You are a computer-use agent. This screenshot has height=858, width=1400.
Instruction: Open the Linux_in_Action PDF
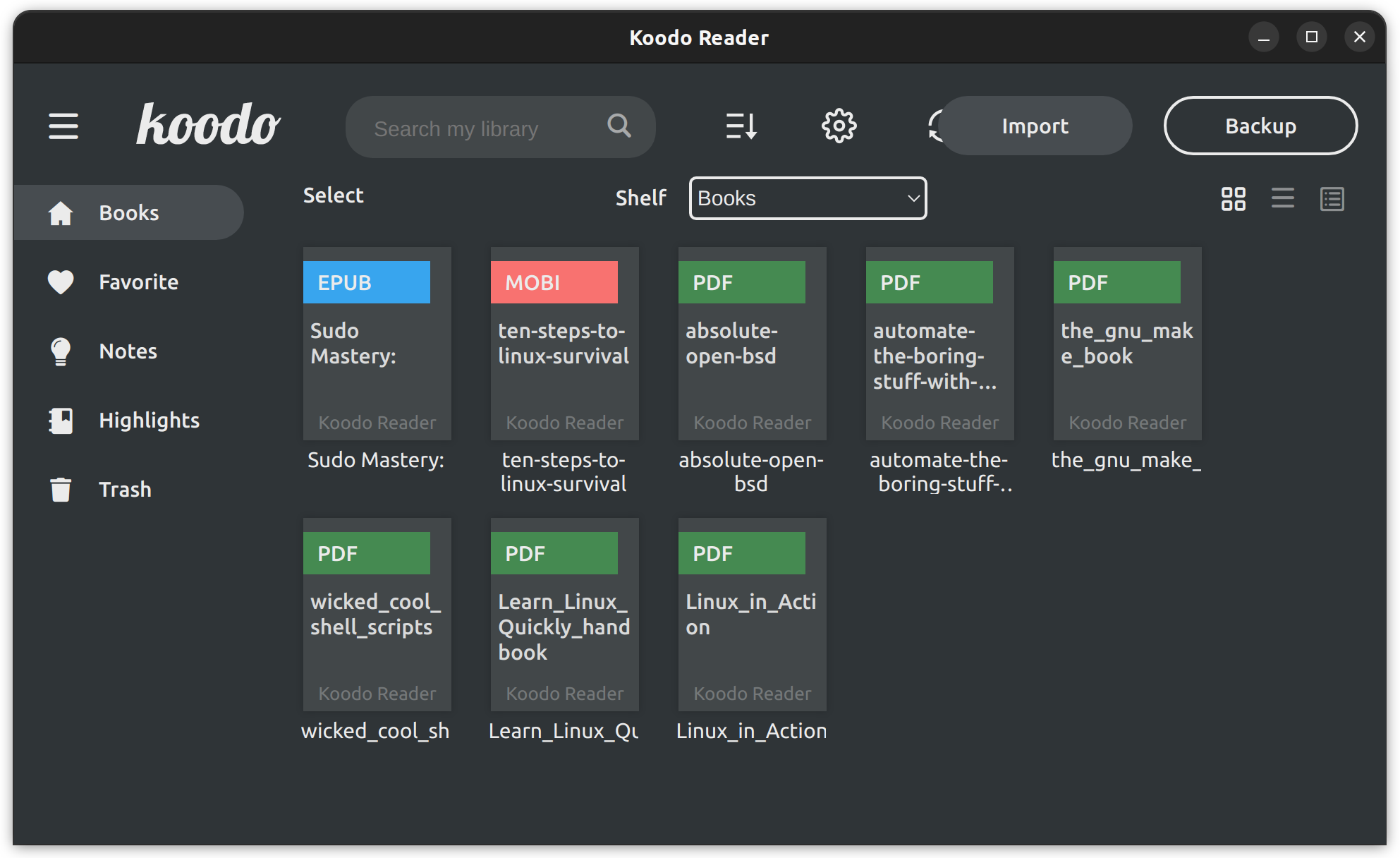(751, 614)
